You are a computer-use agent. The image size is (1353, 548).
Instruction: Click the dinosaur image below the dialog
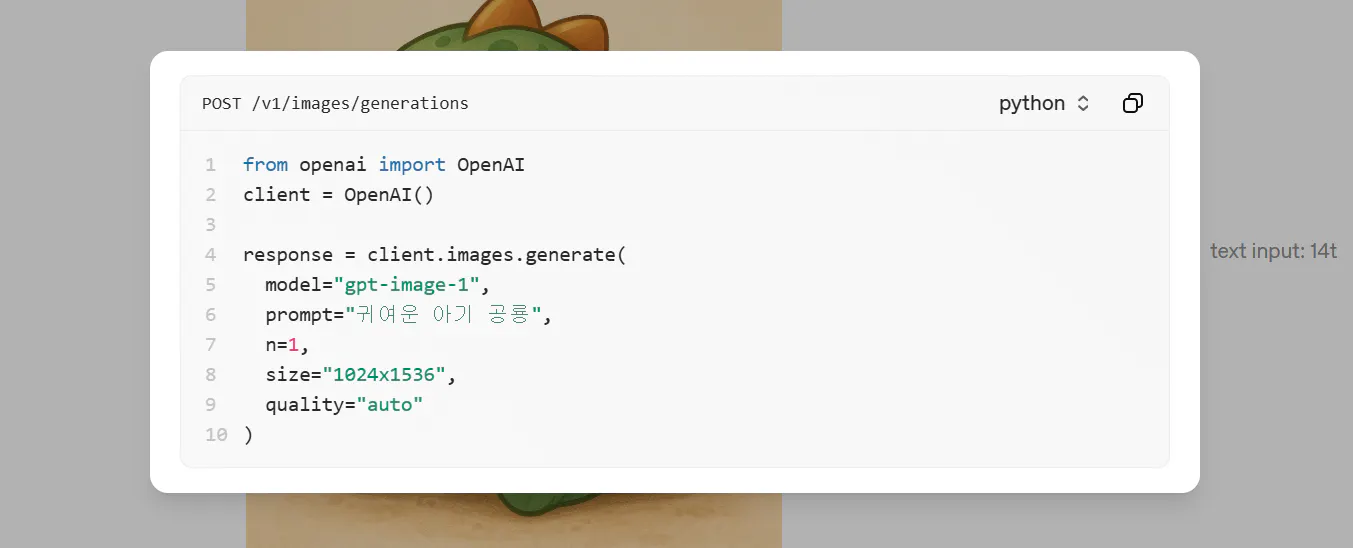click(514, 520)
